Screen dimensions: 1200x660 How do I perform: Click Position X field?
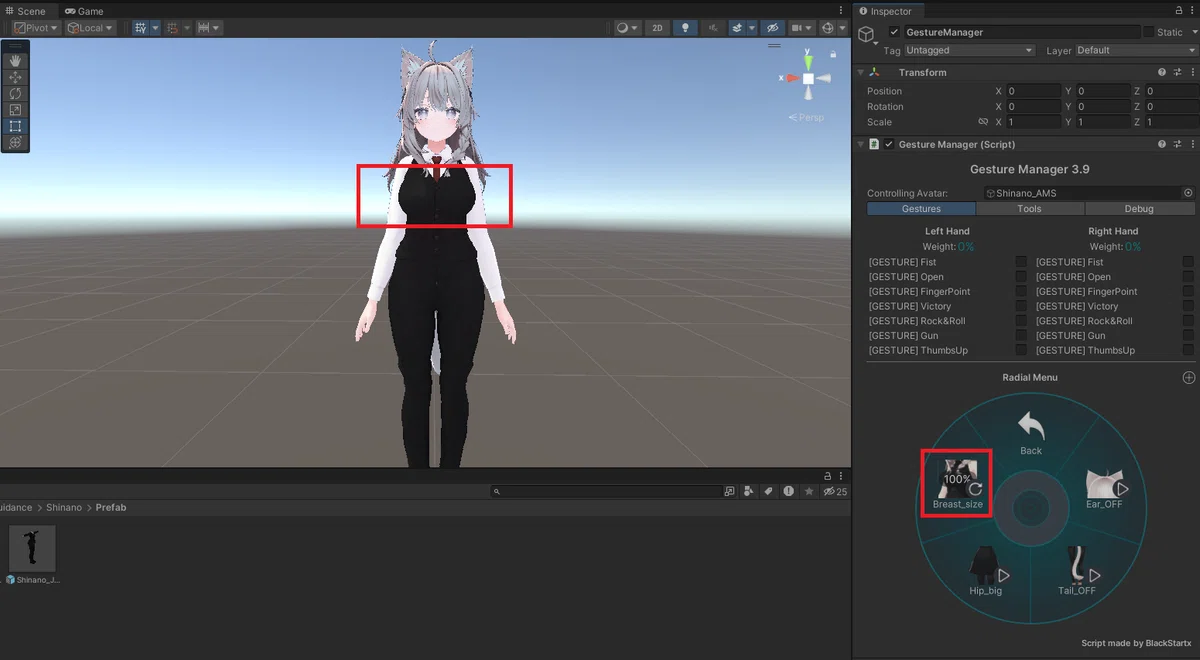tap(1033, 91)
